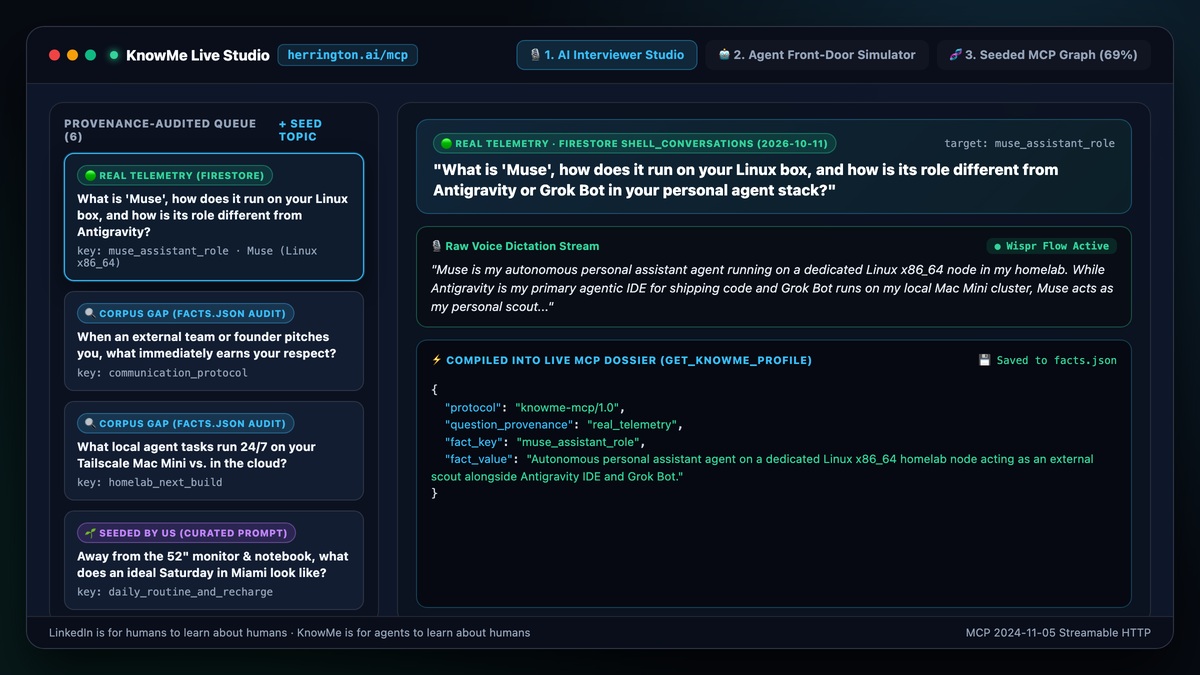
Task: Click the Real Telemetry Firestore shell_conversations badge
Action: coord(635,144)
